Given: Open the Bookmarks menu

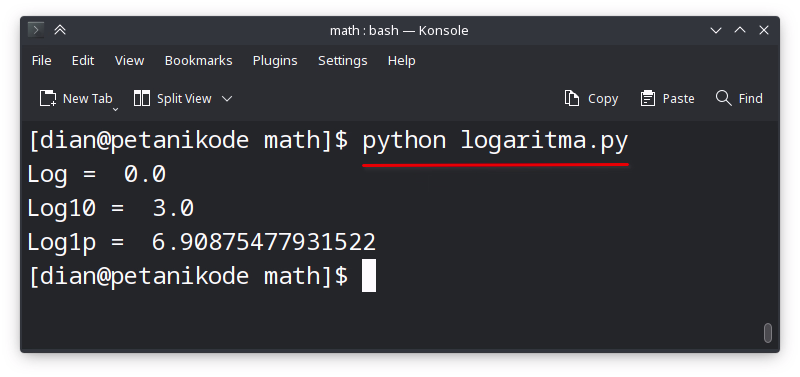Looking at the screenshot, I should 198,61.
